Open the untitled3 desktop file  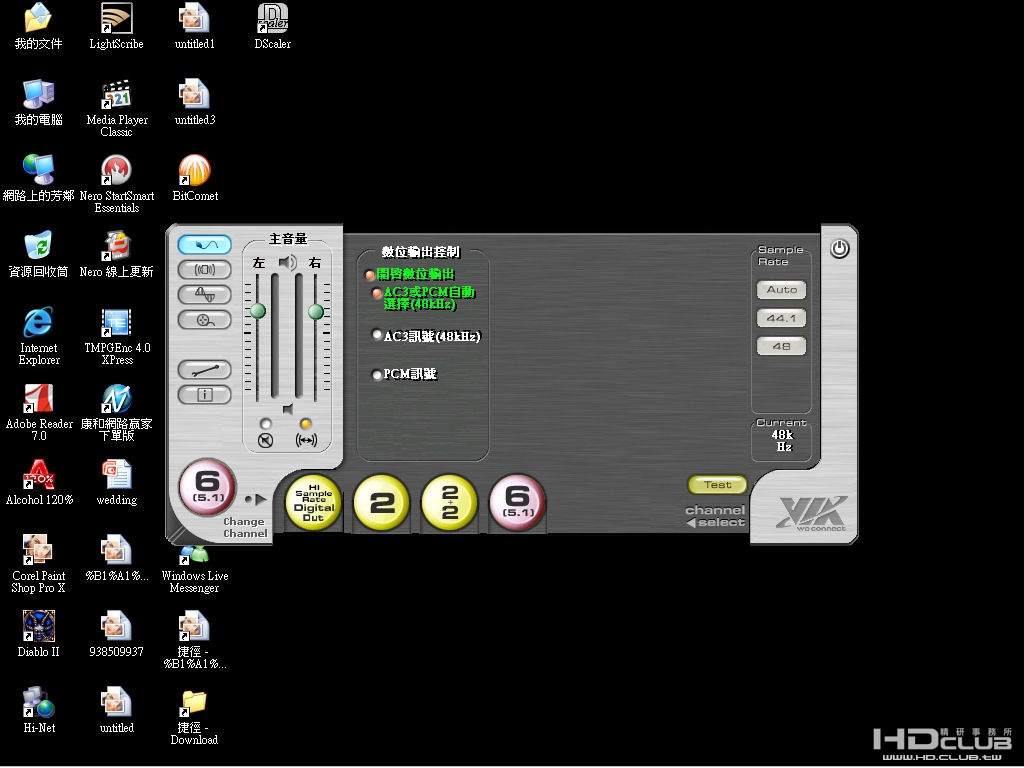(x=195, y=102)
